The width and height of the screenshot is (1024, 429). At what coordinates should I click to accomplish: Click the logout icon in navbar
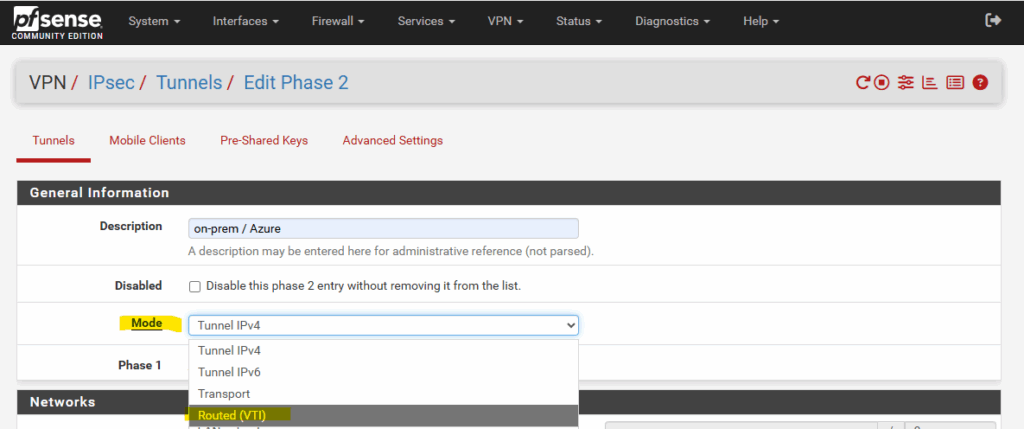(993, 21)
